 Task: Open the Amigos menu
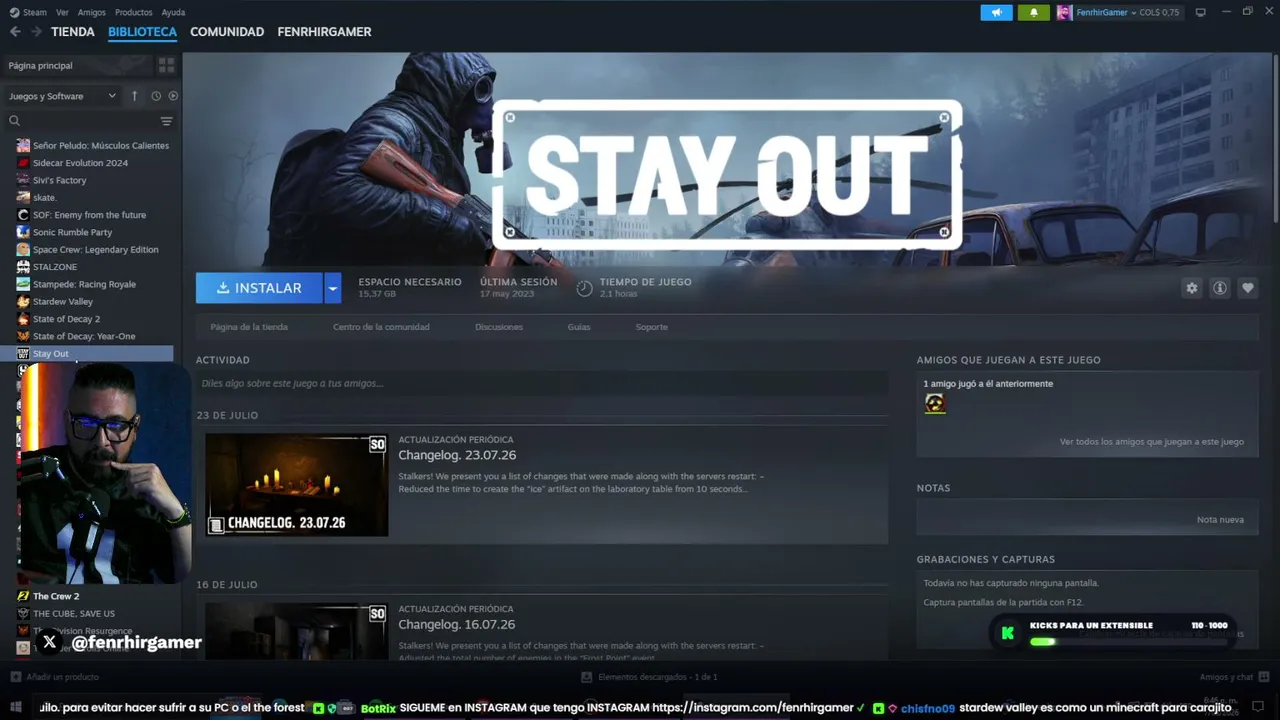point(91,12)
